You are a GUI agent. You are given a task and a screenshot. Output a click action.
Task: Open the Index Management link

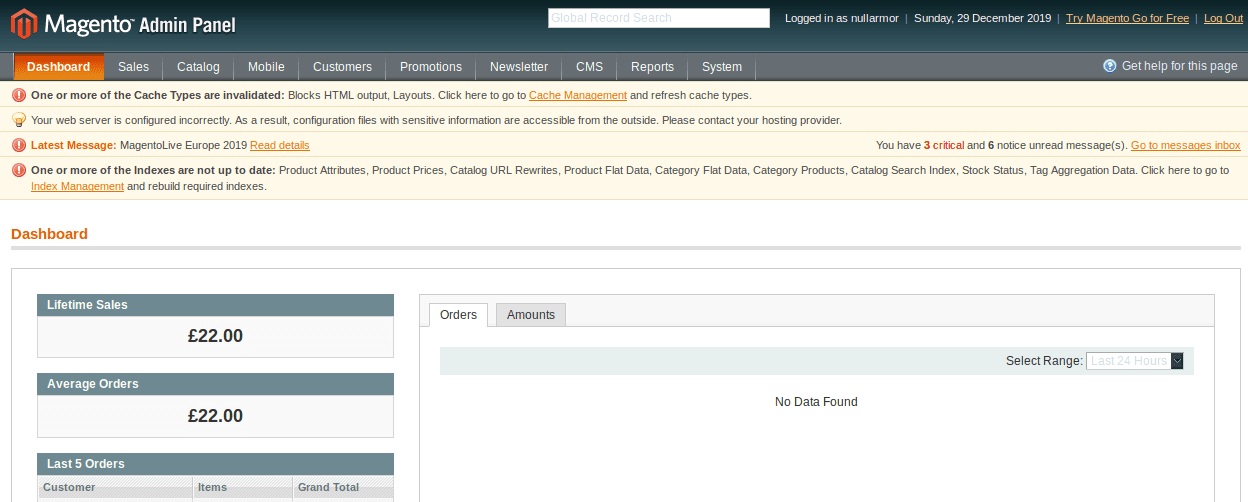click(x=78, y=186)
